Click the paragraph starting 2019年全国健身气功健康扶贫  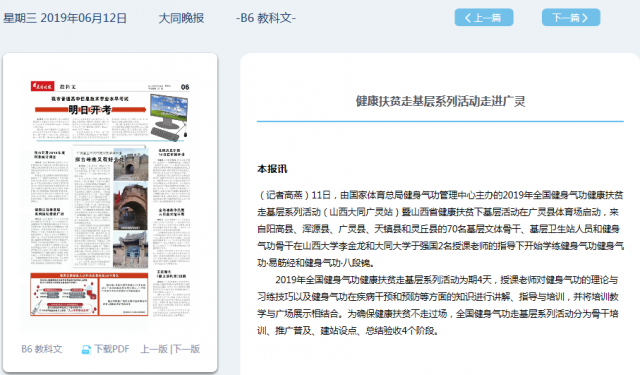tap(438, 305)
